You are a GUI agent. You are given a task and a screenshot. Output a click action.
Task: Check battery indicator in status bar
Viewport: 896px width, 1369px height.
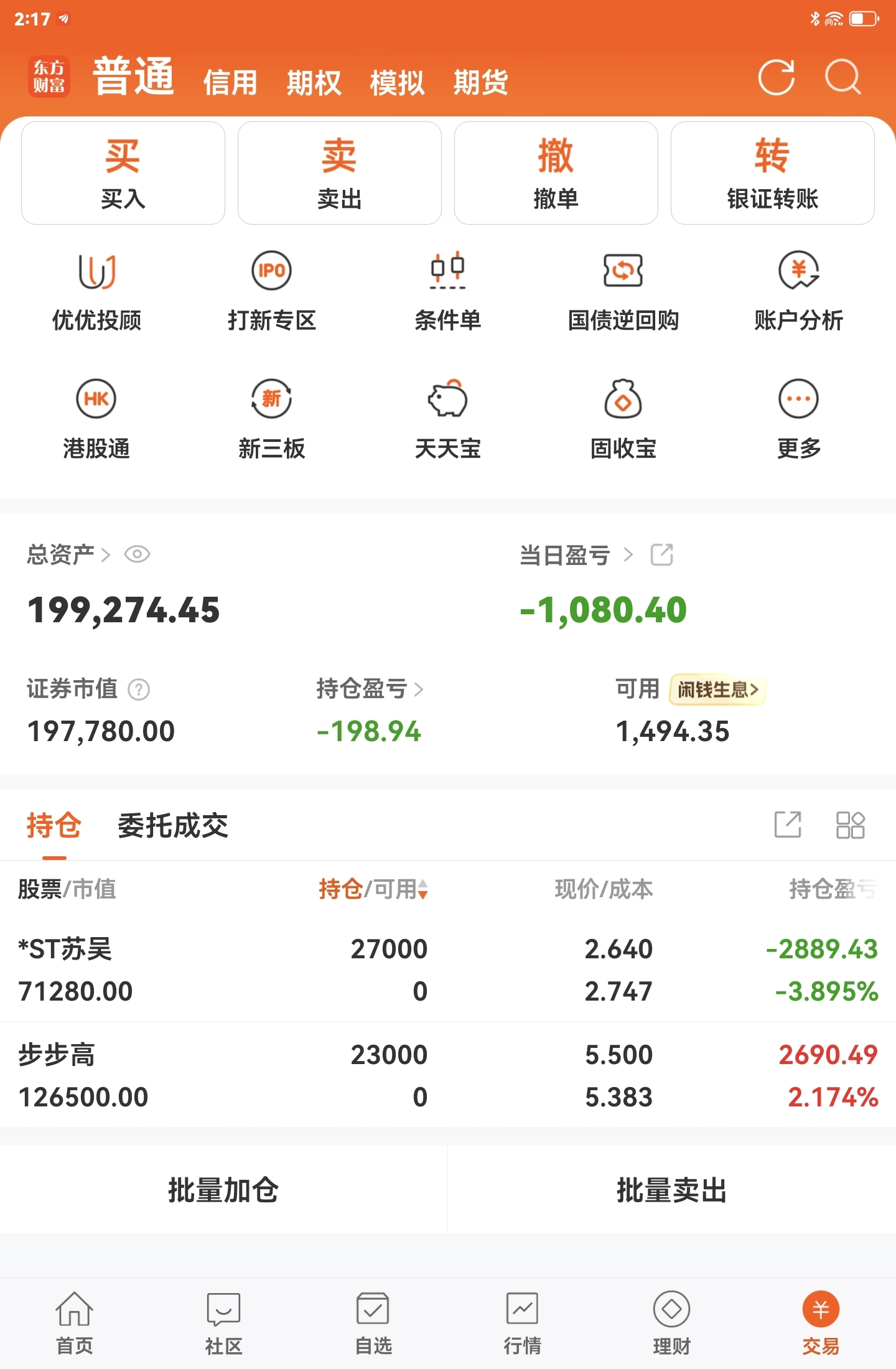click(864, 19)
